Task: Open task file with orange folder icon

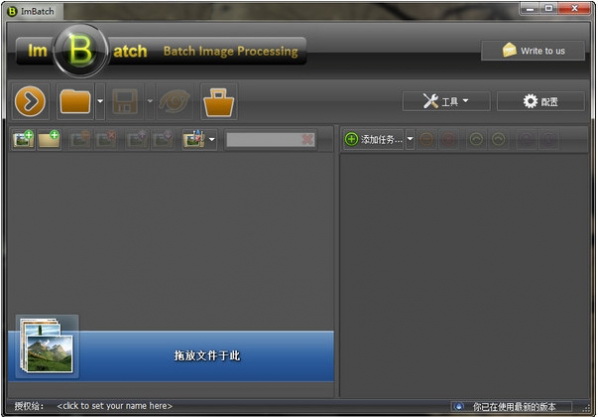Action: (x=76, y=101)
